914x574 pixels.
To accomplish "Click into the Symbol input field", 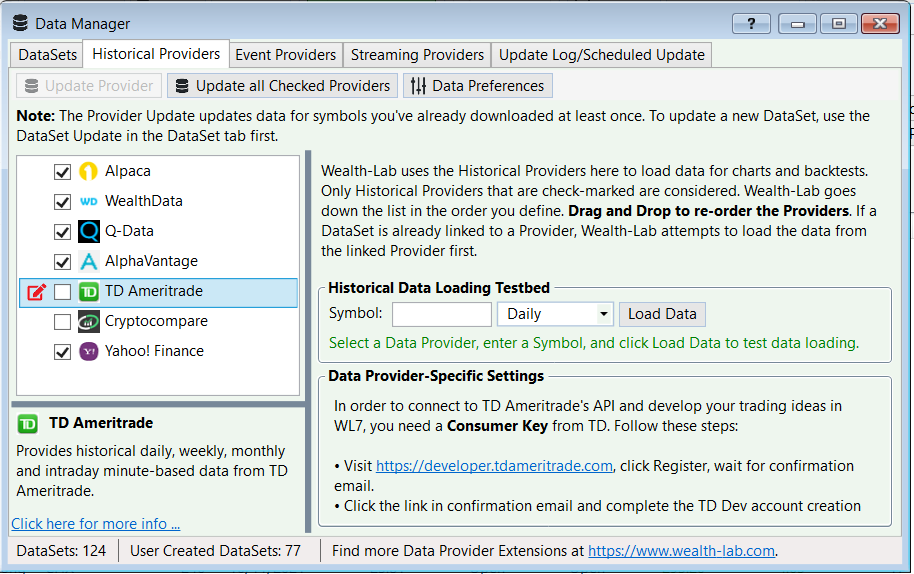I will [x=442, y=315].
